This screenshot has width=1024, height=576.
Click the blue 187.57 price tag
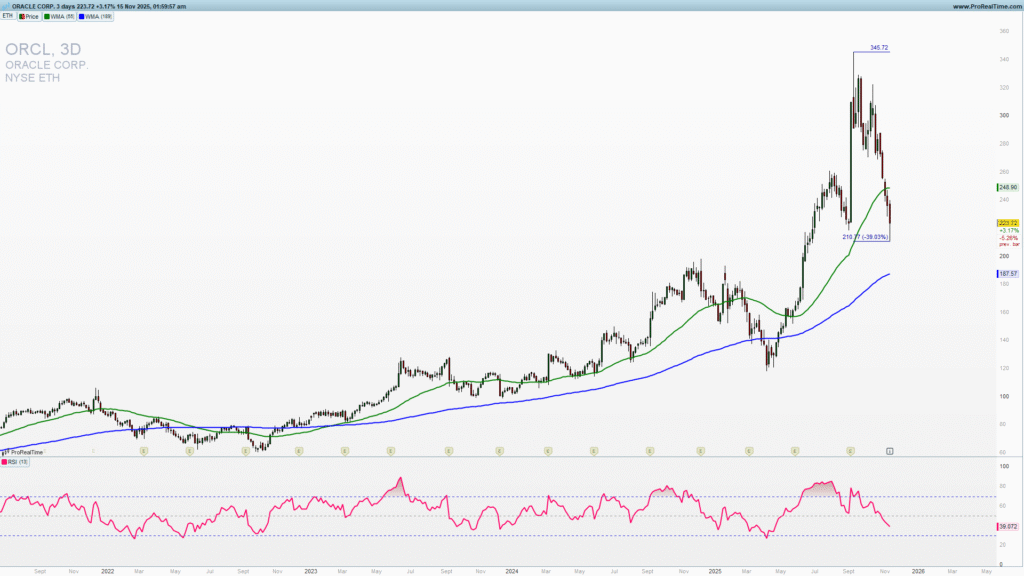1005,272
